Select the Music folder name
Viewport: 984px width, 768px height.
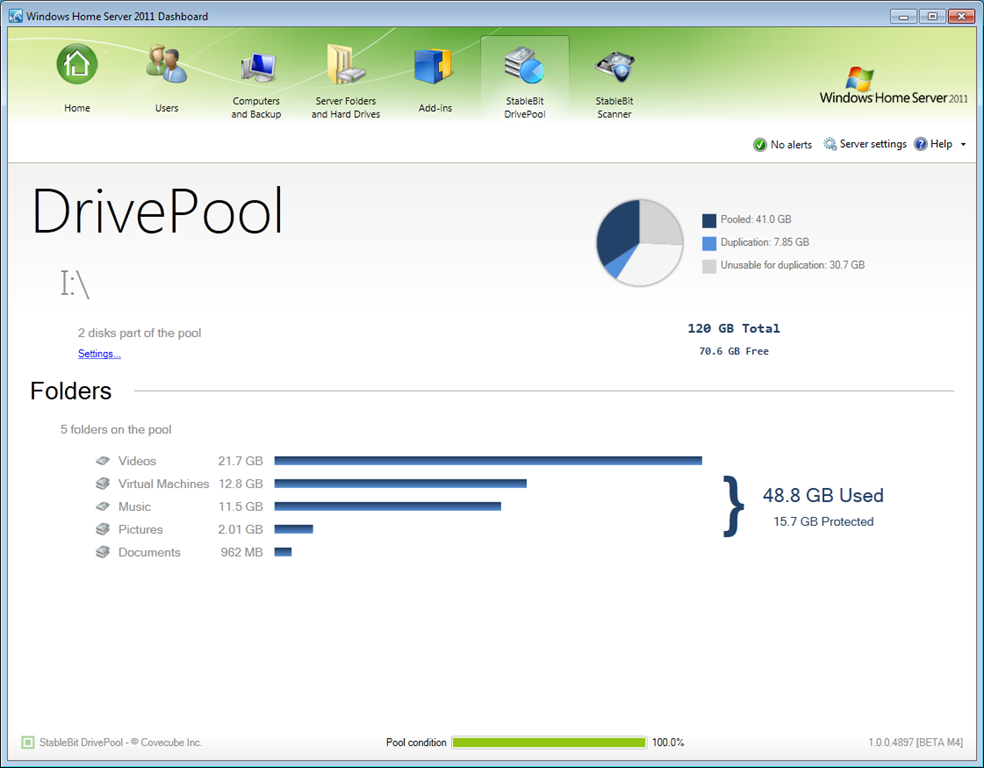[135, 506]
